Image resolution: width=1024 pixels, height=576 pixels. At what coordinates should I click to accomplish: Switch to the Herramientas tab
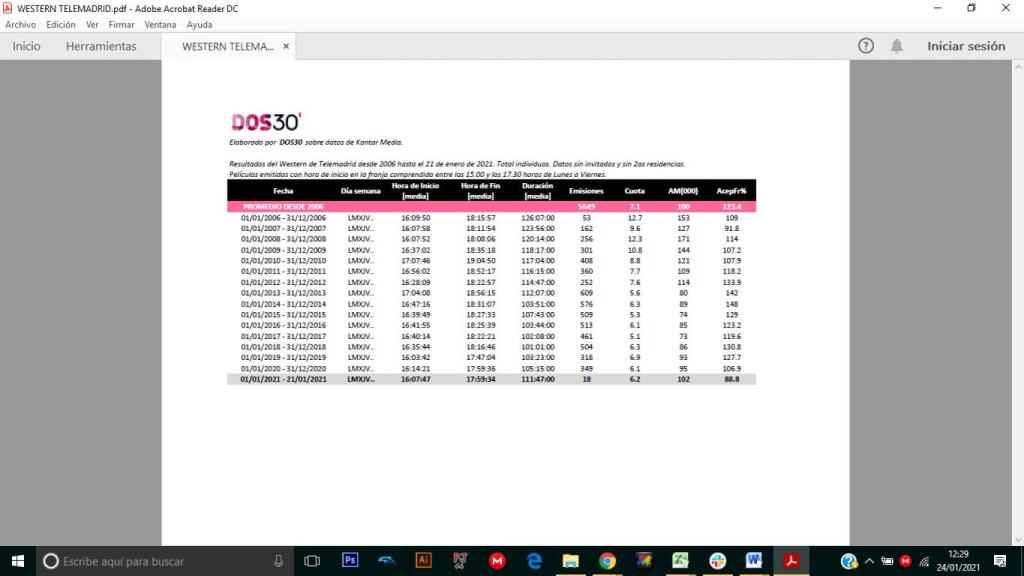click(x=101, y=46)
